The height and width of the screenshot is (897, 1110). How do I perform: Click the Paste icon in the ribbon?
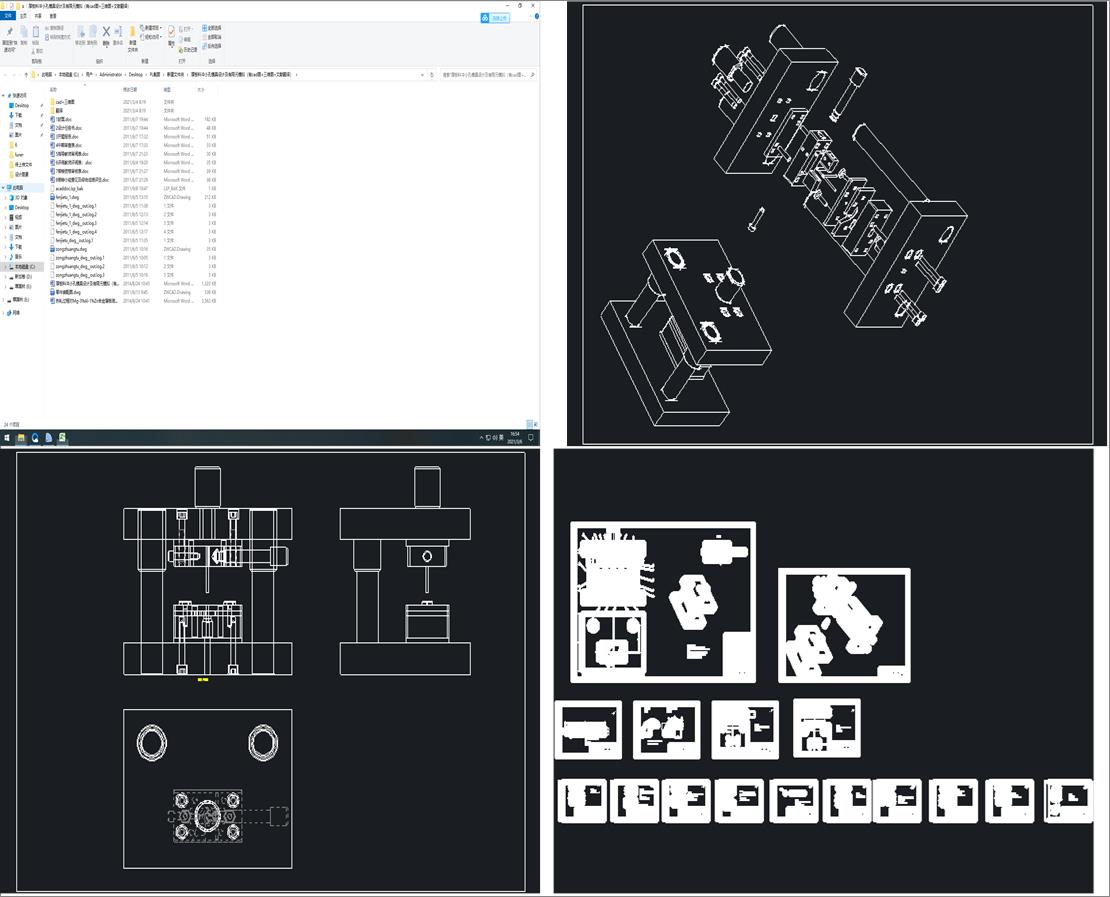35,32
